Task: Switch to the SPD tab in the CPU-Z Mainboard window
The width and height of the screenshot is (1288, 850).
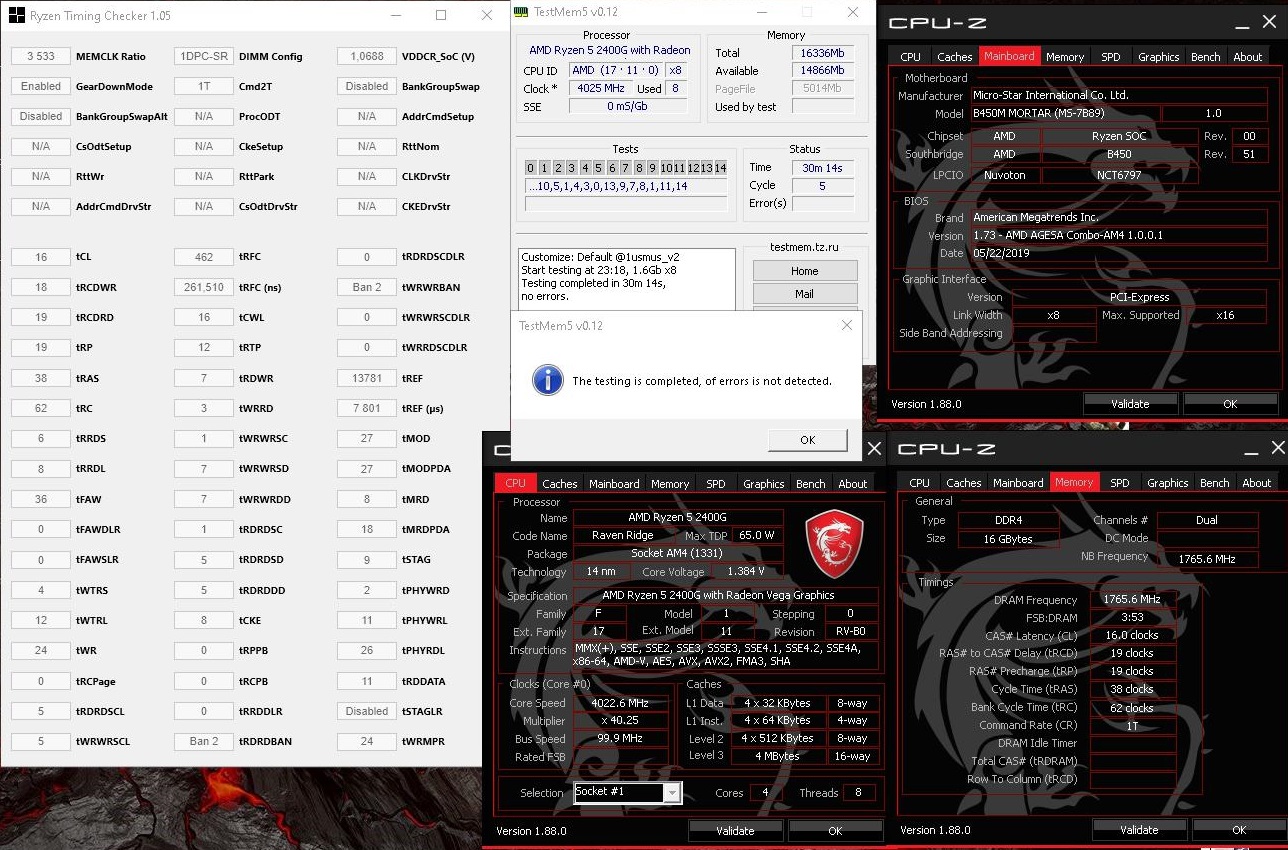Action: point(1110,57)
